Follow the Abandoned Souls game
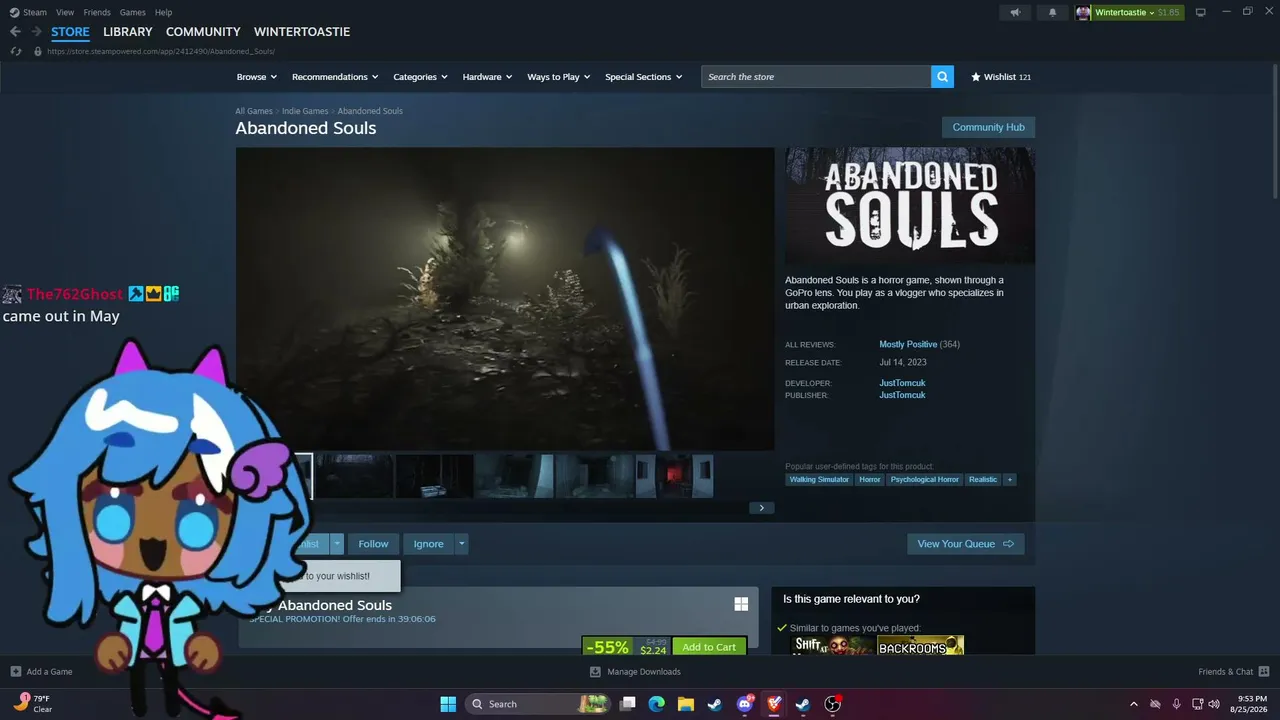Image resolution: width=1280 pixels, height=720 pixels. click(373, 544)
